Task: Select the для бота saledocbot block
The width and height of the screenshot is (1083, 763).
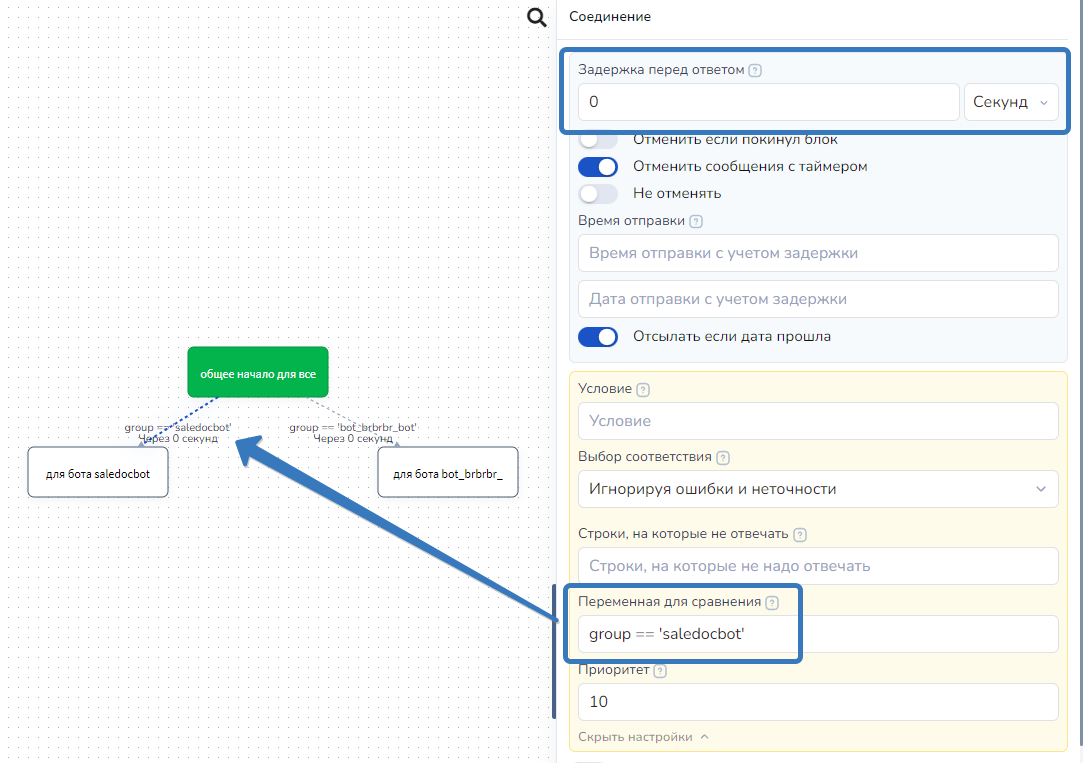Action: point(97,472)
